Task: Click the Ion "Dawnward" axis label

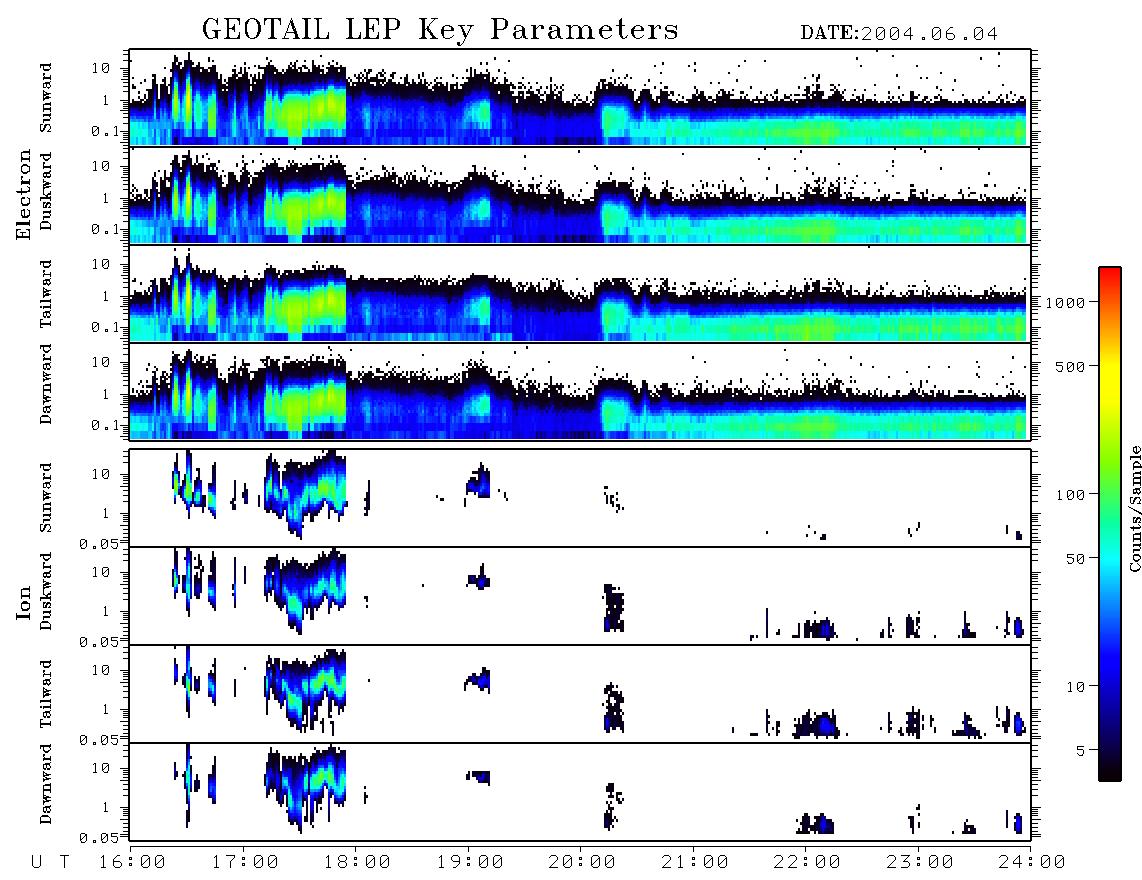Action: tap(46, 784)
